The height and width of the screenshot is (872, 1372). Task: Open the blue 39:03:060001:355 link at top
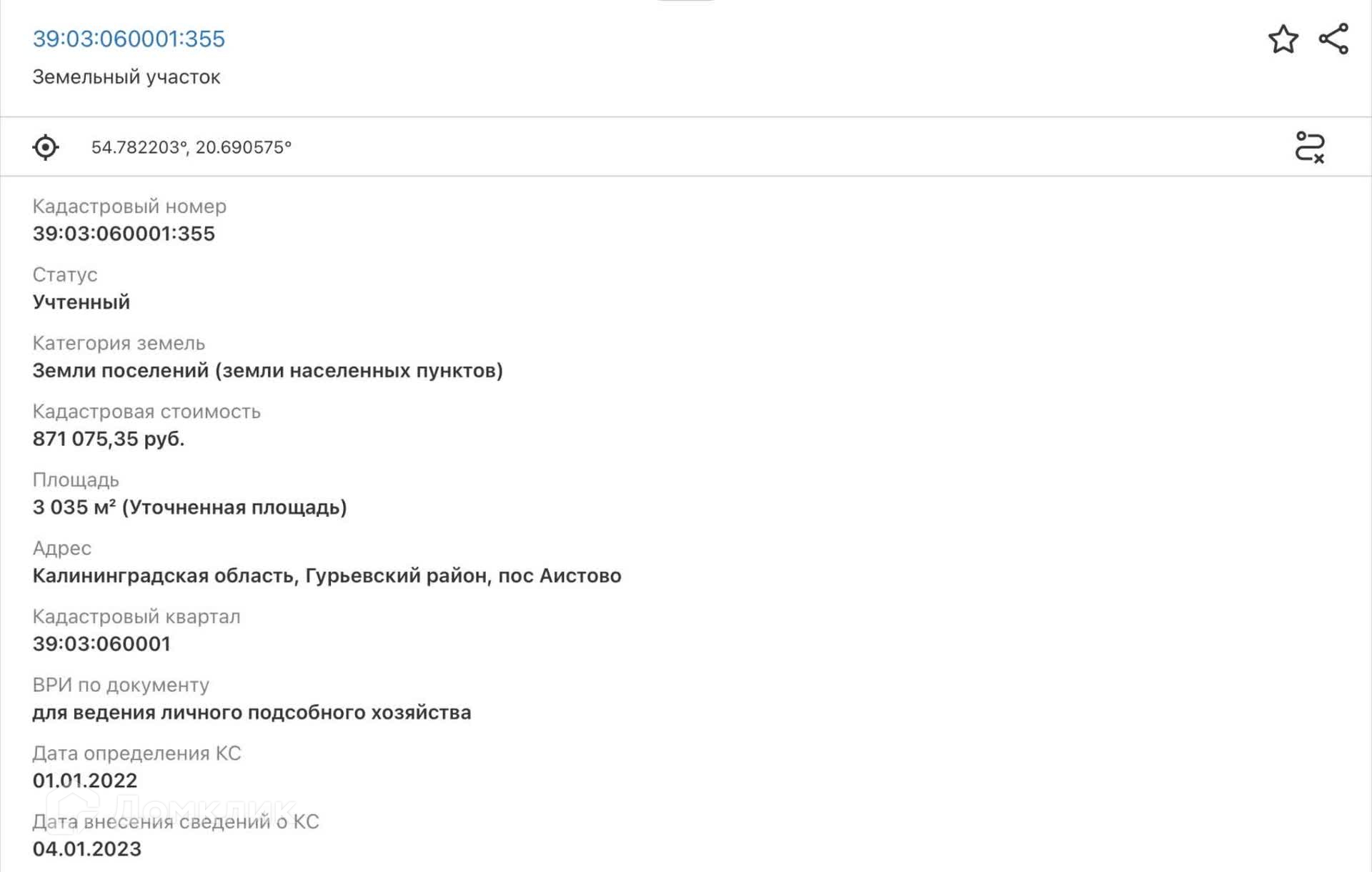[129, 39]
